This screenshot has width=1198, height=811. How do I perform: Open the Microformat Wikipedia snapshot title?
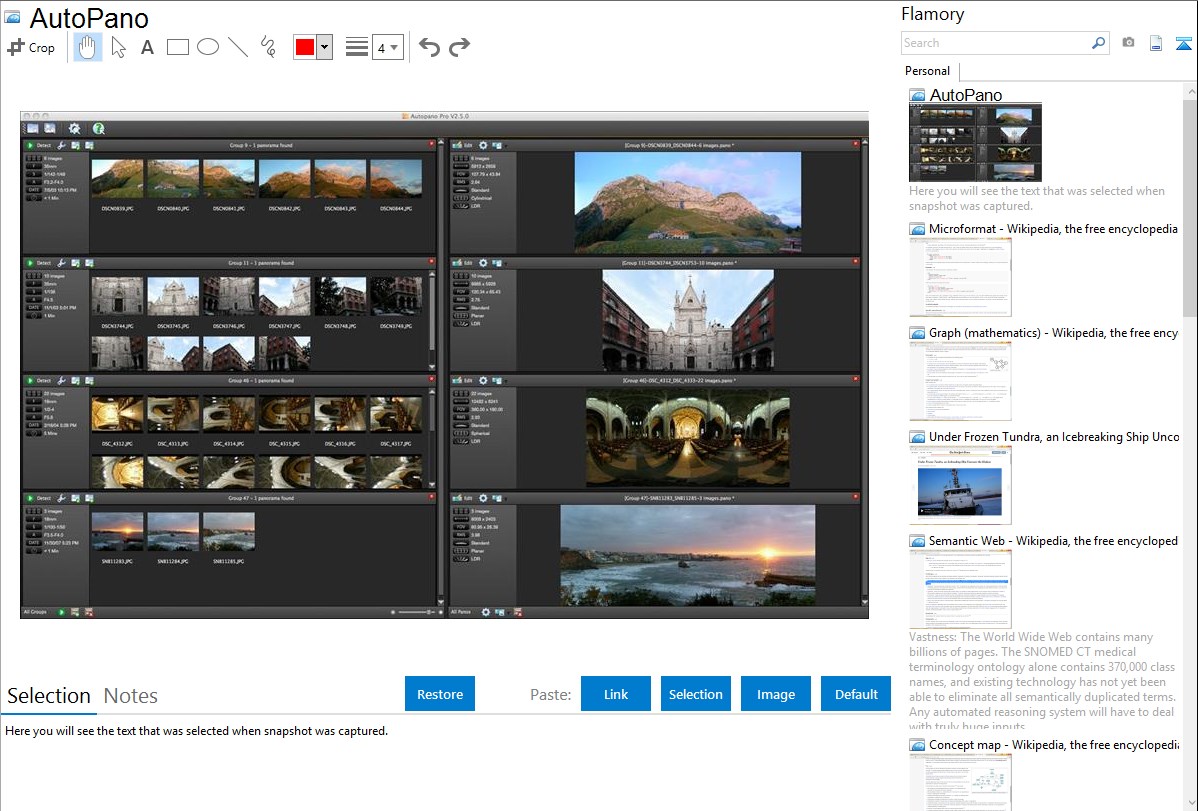pyautogui.click(x=1053, y=229)
